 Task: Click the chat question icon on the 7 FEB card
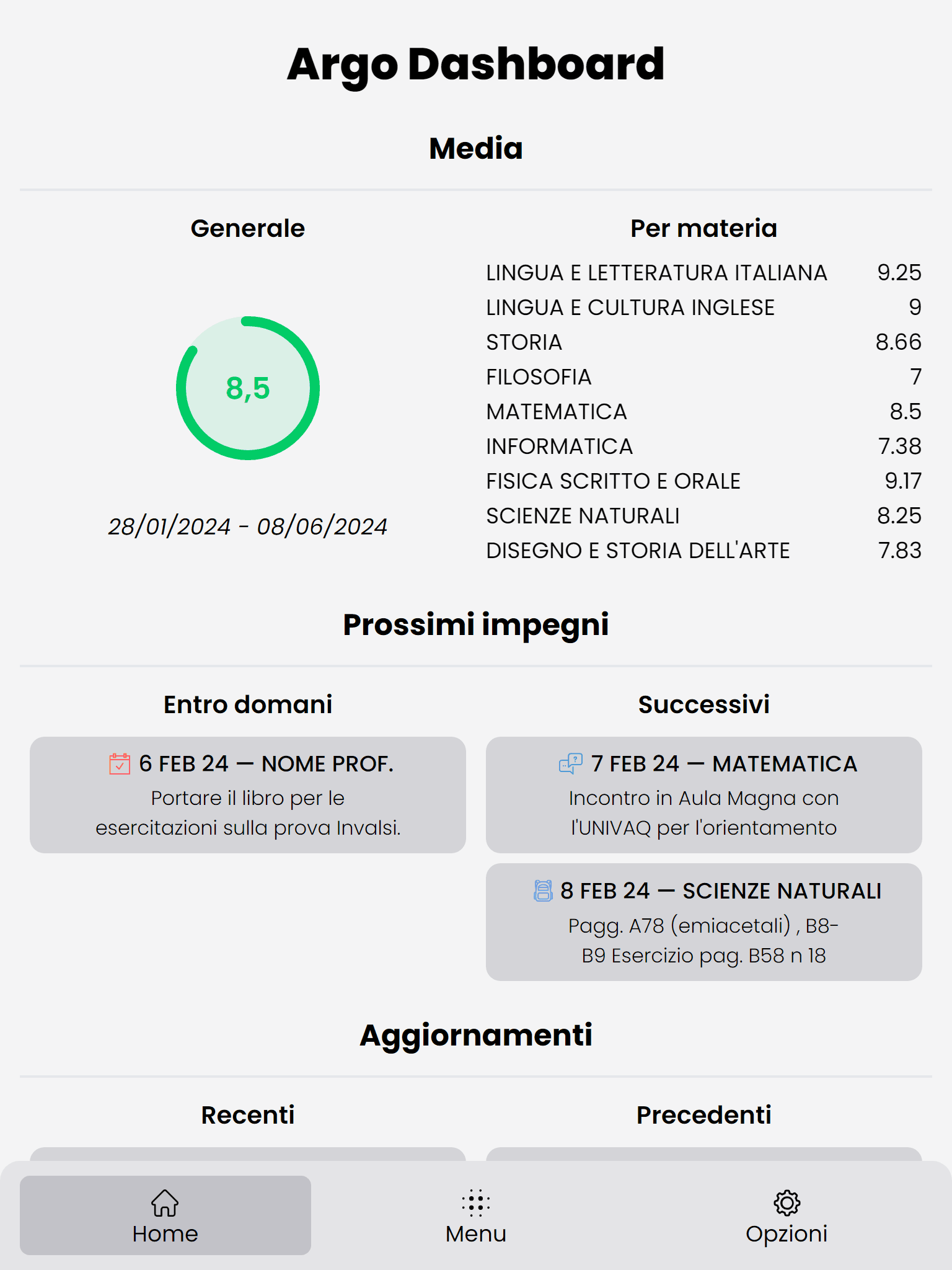tap(571, 764)
